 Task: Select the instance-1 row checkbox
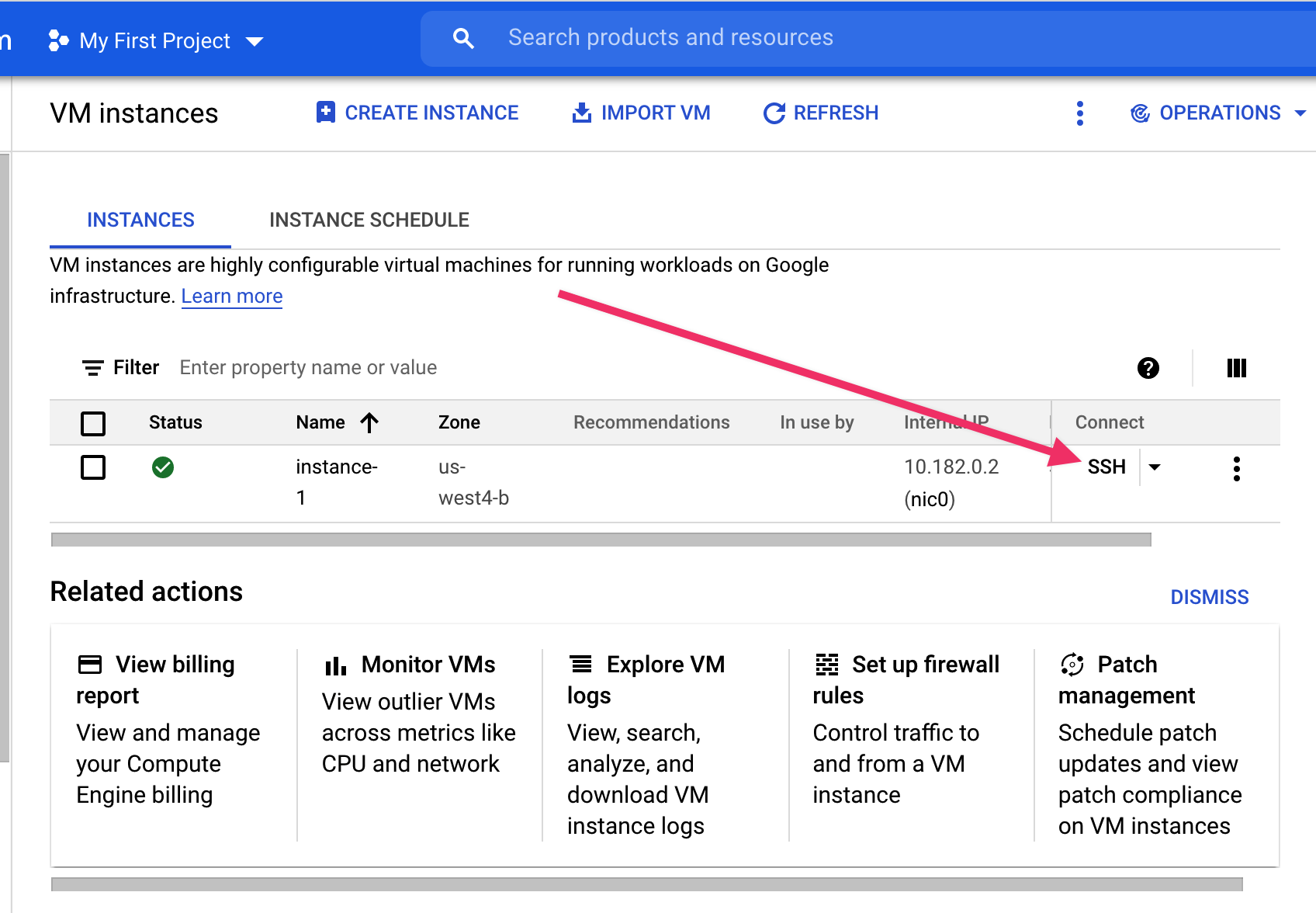(x=93, y=467)
